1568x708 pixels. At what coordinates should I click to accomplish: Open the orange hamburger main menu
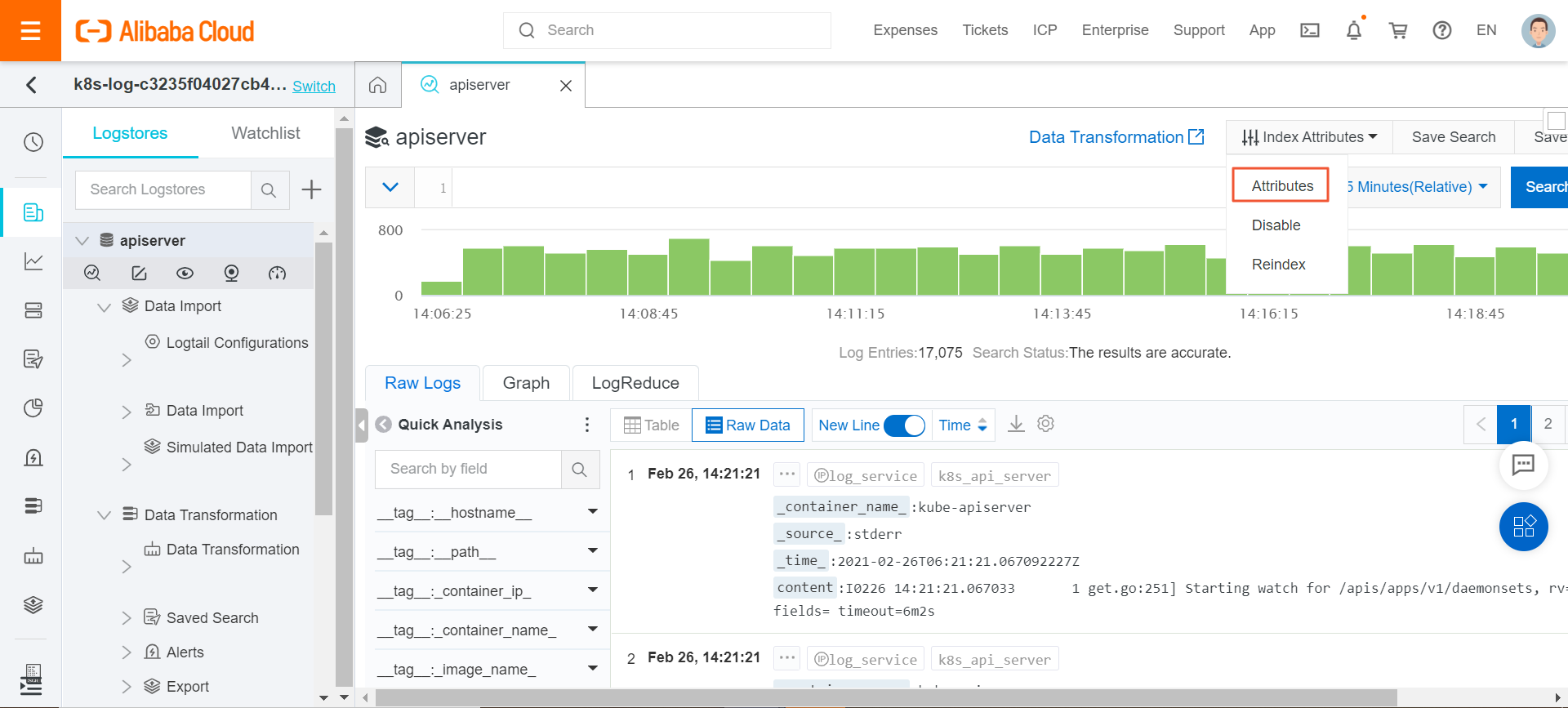pos(30,30)
